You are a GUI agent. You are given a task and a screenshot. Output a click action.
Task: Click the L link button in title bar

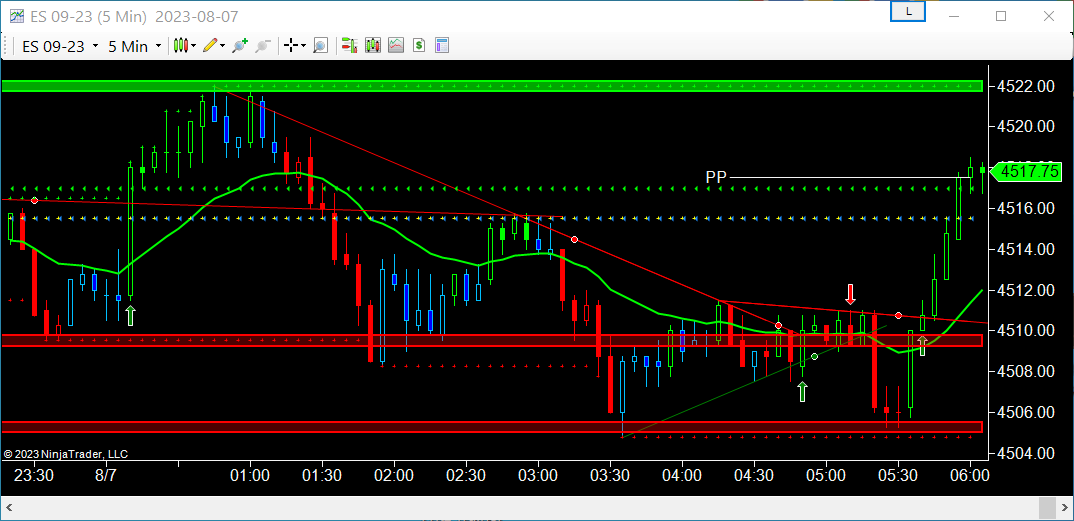(908, 12)
